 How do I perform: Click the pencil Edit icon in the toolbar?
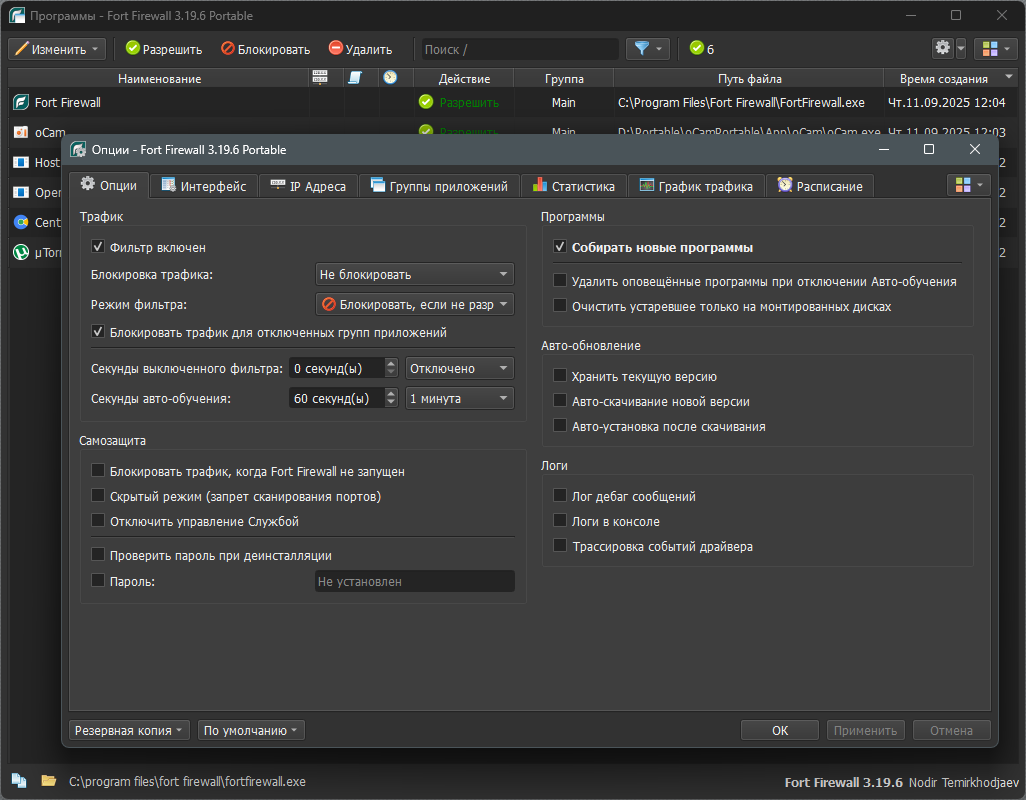[x=22, y=48]
